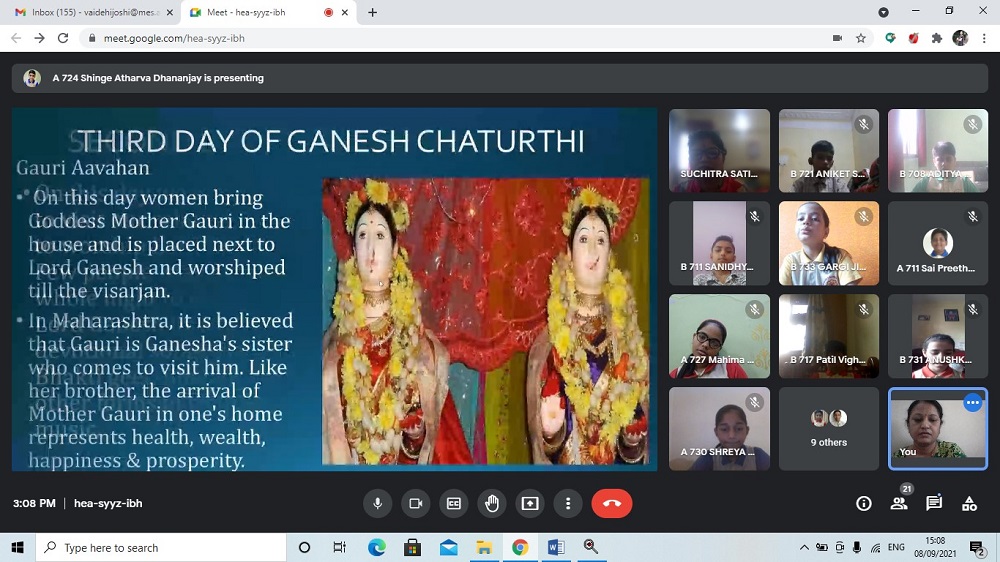This screenshot has width=1000, height=562.
Task: Turn on closed captions
Action: 454,504
